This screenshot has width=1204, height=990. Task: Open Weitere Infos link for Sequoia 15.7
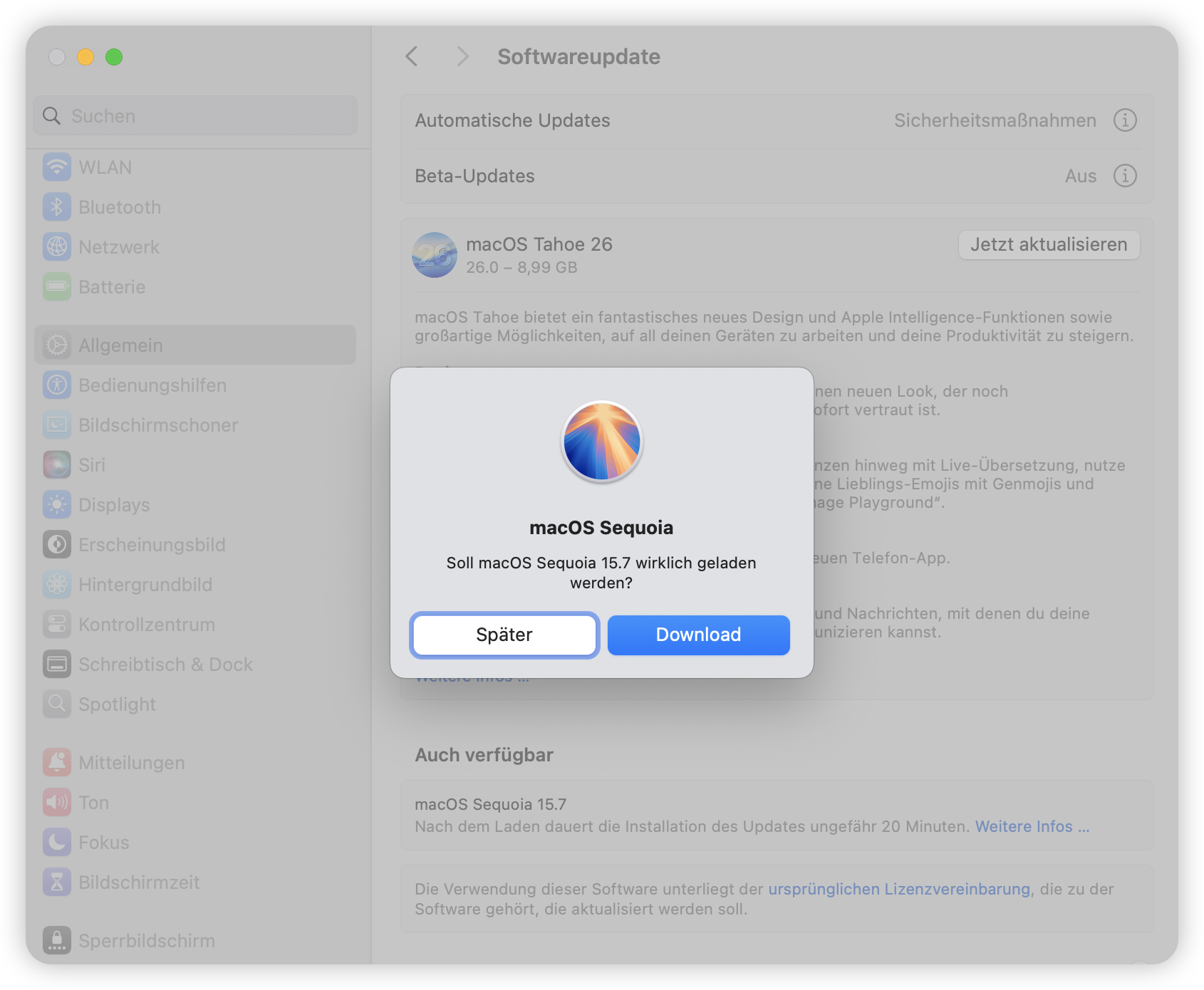coord(1032,827)
